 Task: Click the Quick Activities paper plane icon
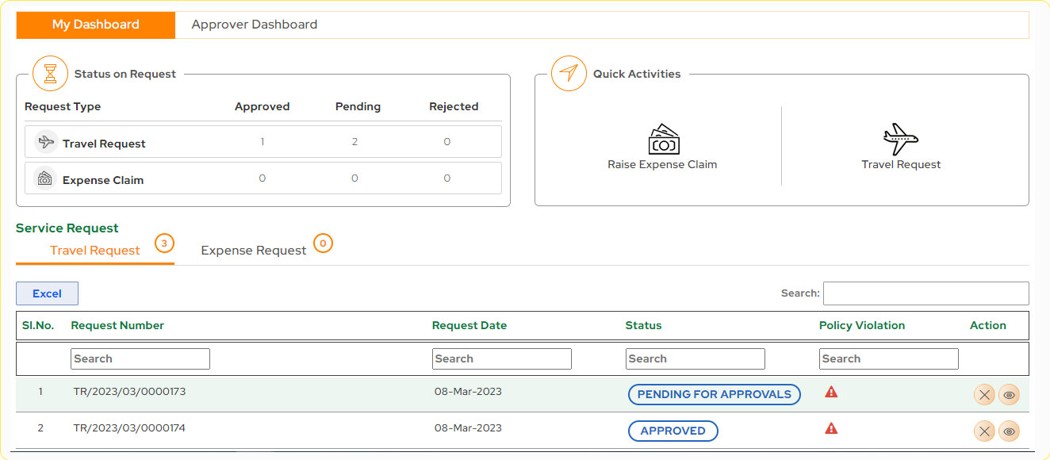click(x=569, y=74)
